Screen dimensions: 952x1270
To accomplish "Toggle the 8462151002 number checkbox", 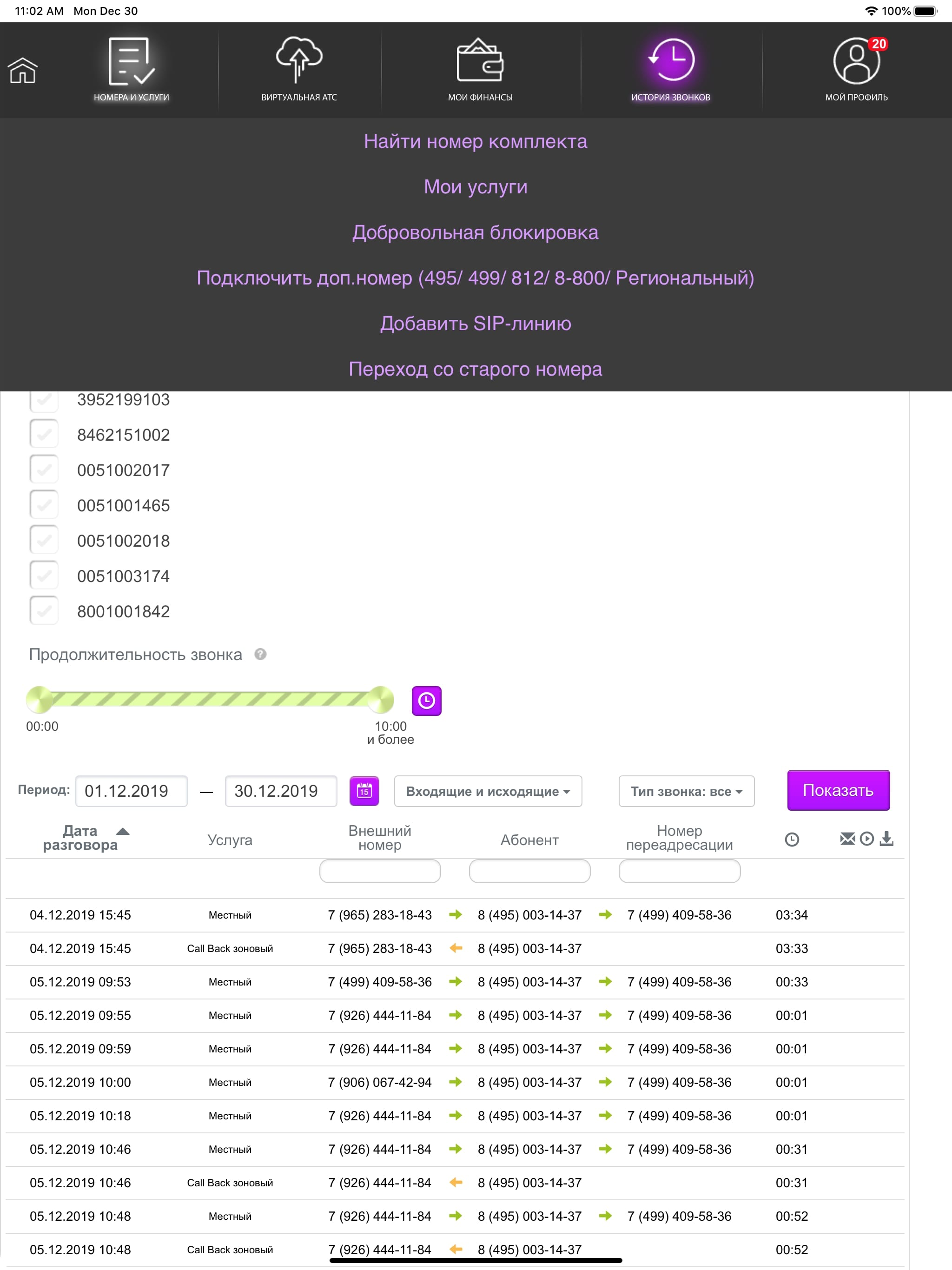I will click(44, 434).
